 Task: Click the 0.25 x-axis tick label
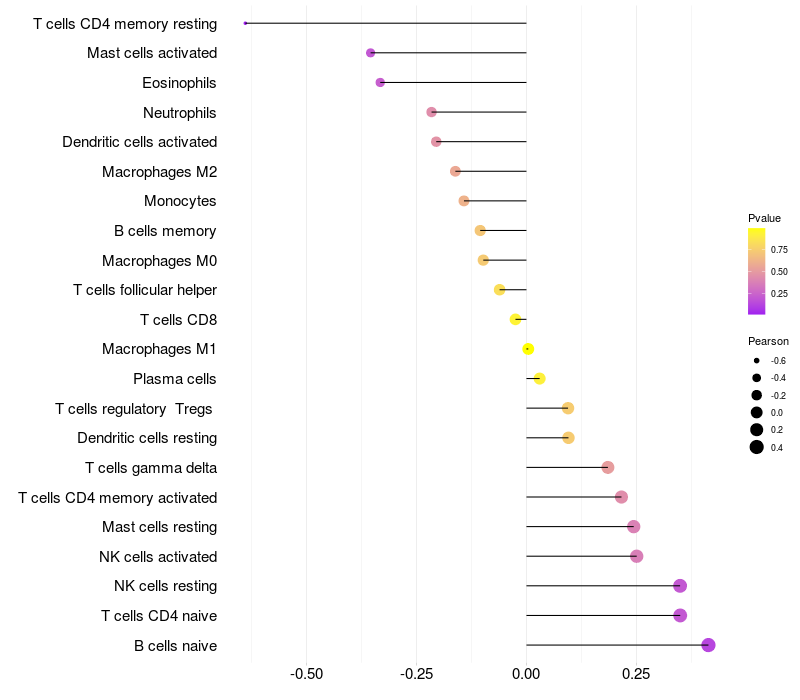pyautogui.click(x=636, y=674)
